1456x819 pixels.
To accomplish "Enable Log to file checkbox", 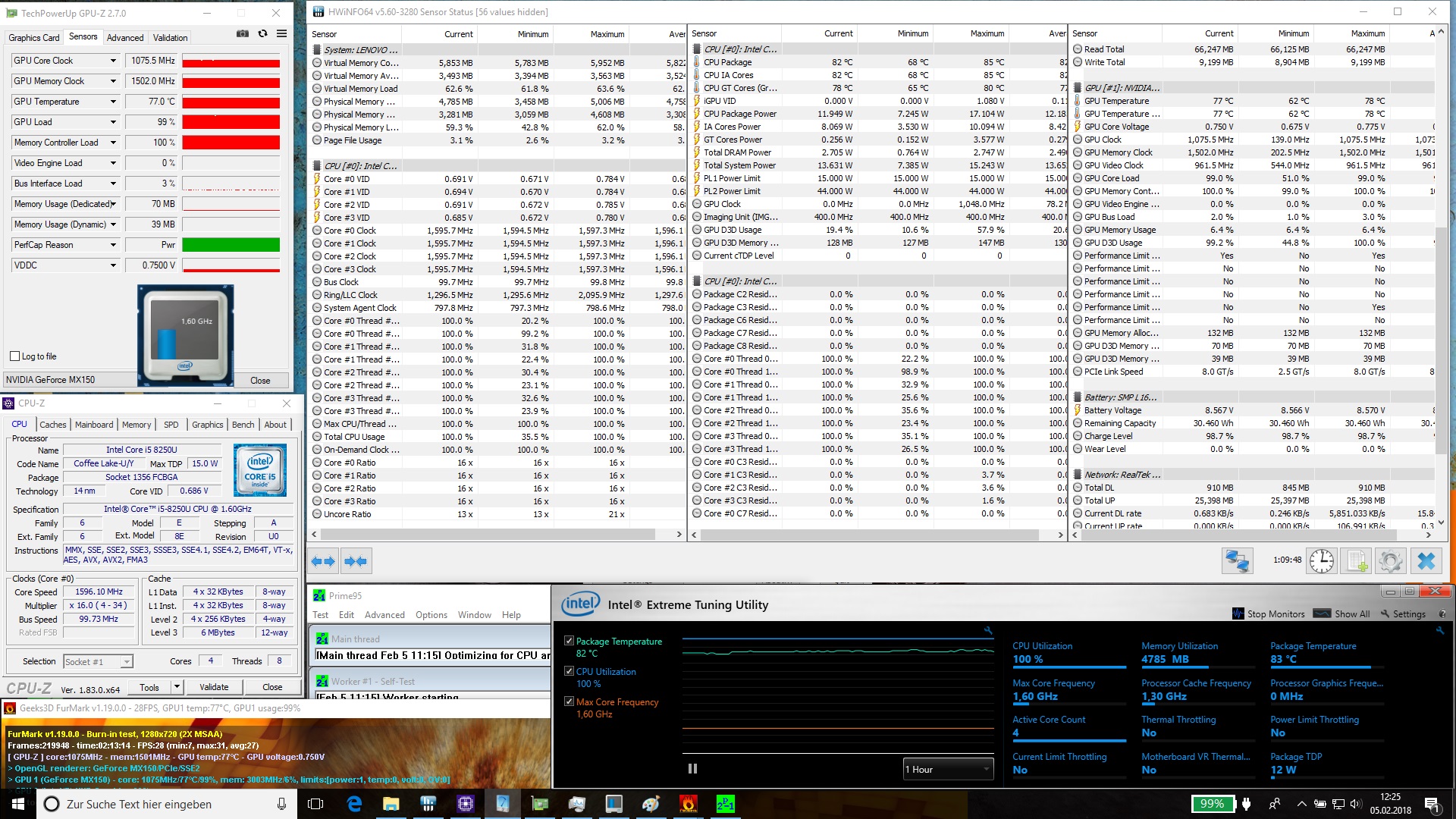I will pos(14,356).
